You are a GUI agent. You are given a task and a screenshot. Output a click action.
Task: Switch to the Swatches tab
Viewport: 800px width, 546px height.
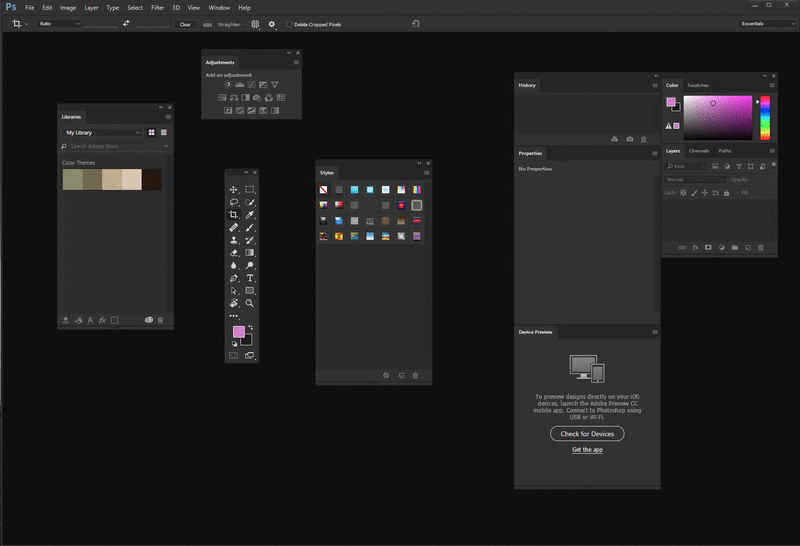pyautogui.click(x=698, y=85)
